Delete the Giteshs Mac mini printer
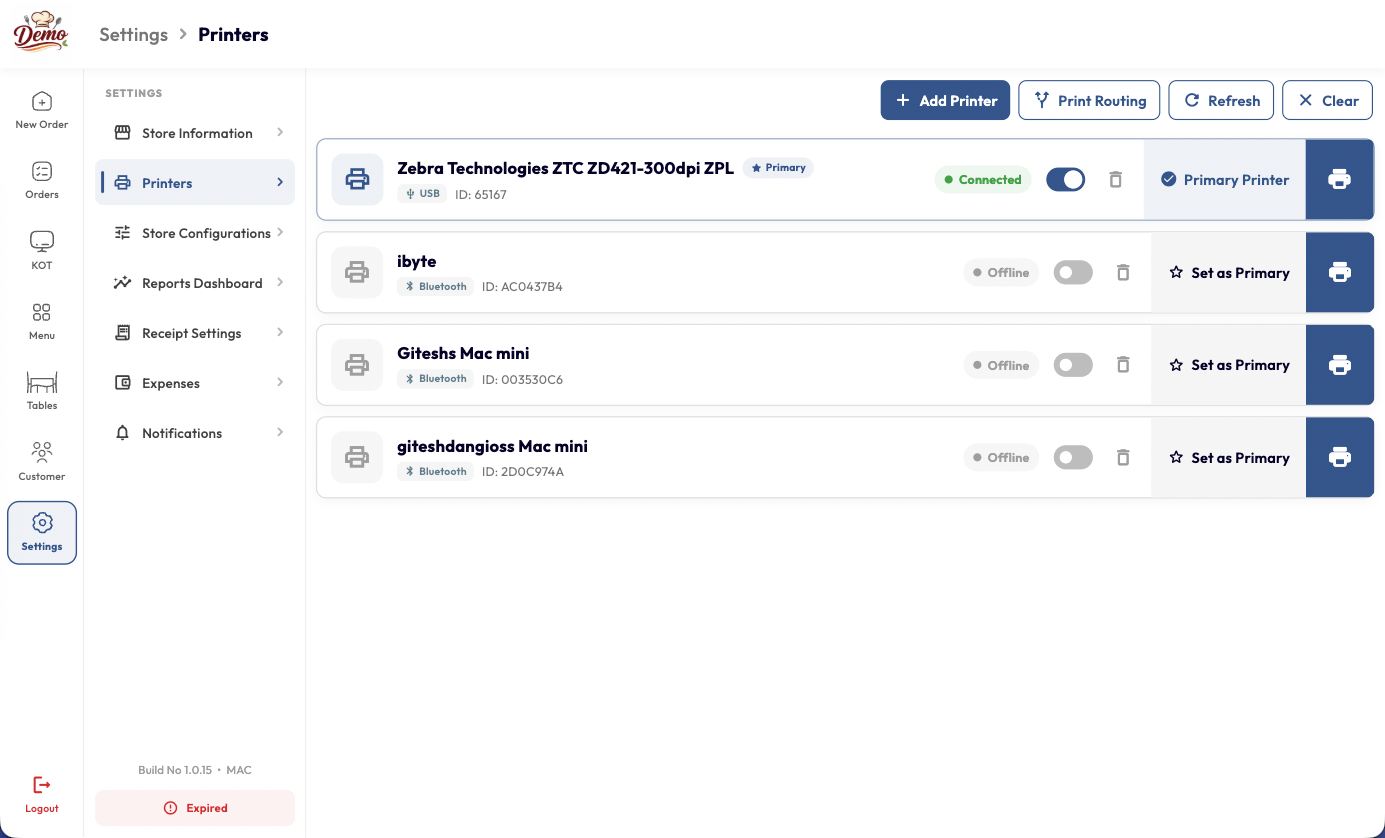The image size is (1385, 838). pos(1123,365)
